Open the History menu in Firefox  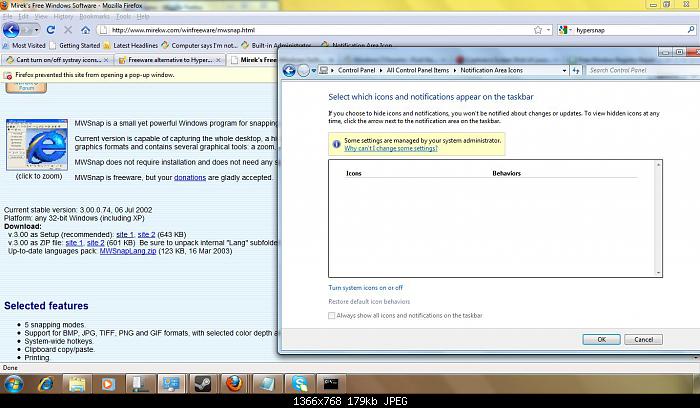point(63,17)
